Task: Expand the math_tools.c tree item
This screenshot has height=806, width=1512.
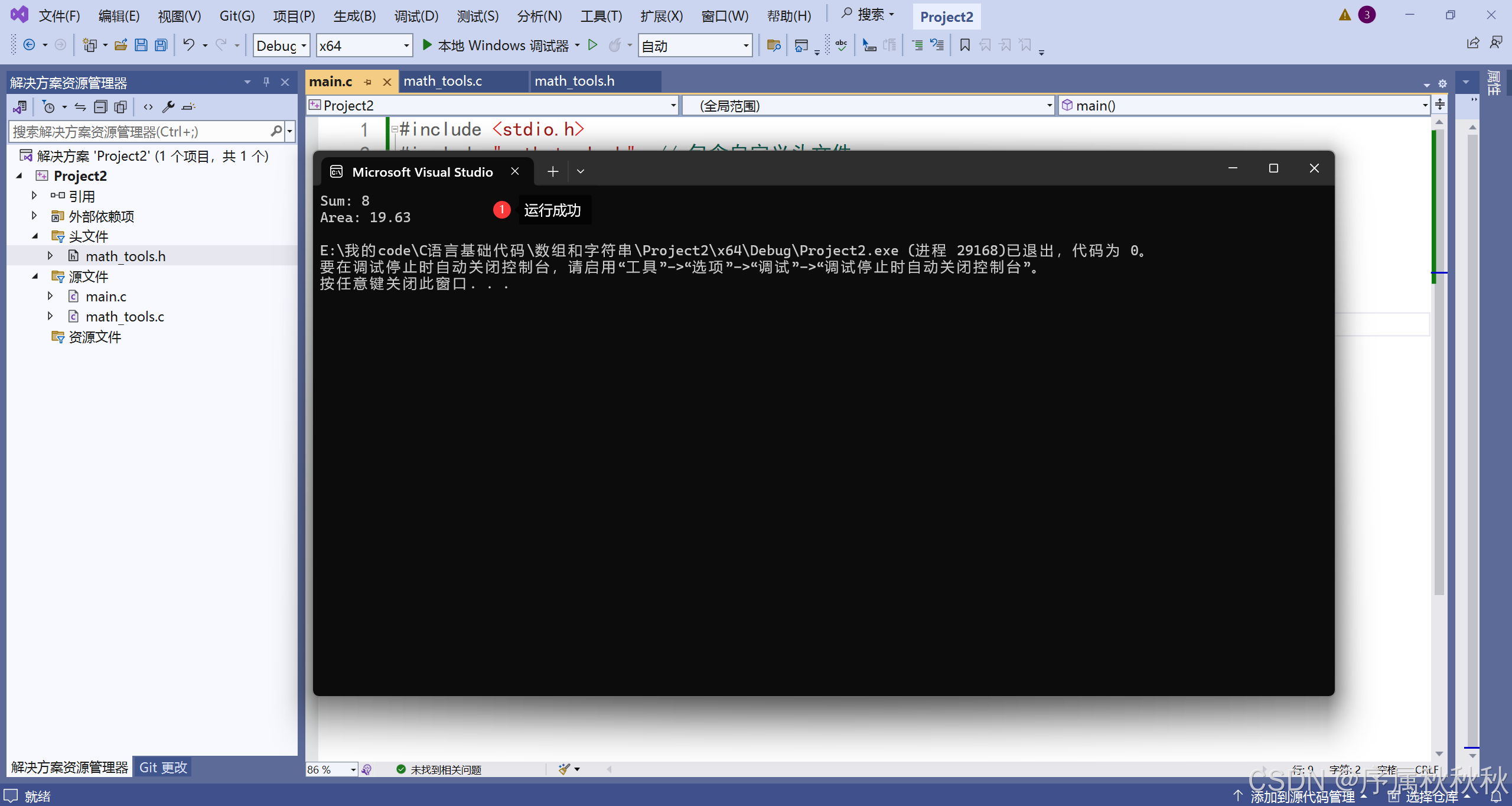Action: [51, 316]
